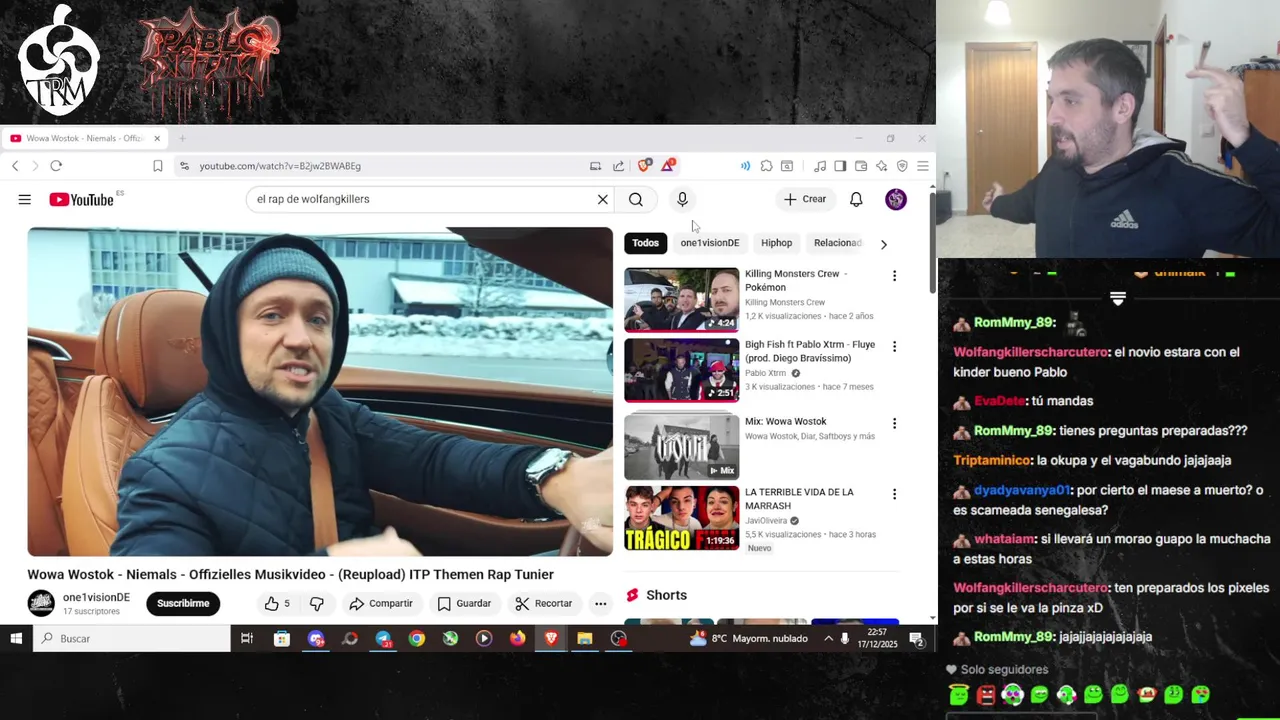Play the Bigh Fish ft Pablo Xtrm thumbnail
1280x720 pixels.
[x=682, y=370]
